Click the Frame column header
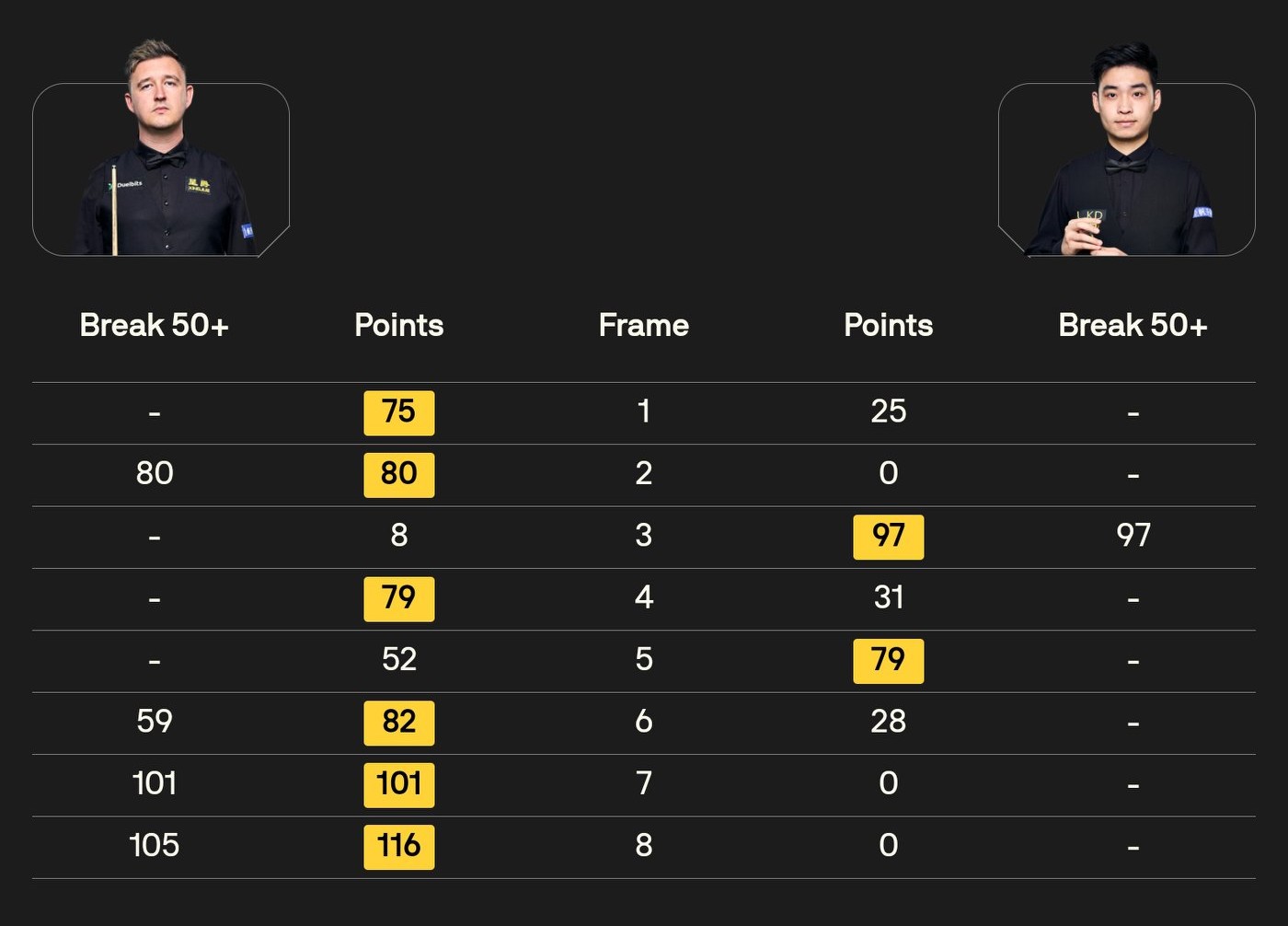This screenshot has height=926, width=1288. [x=643, y=325]
